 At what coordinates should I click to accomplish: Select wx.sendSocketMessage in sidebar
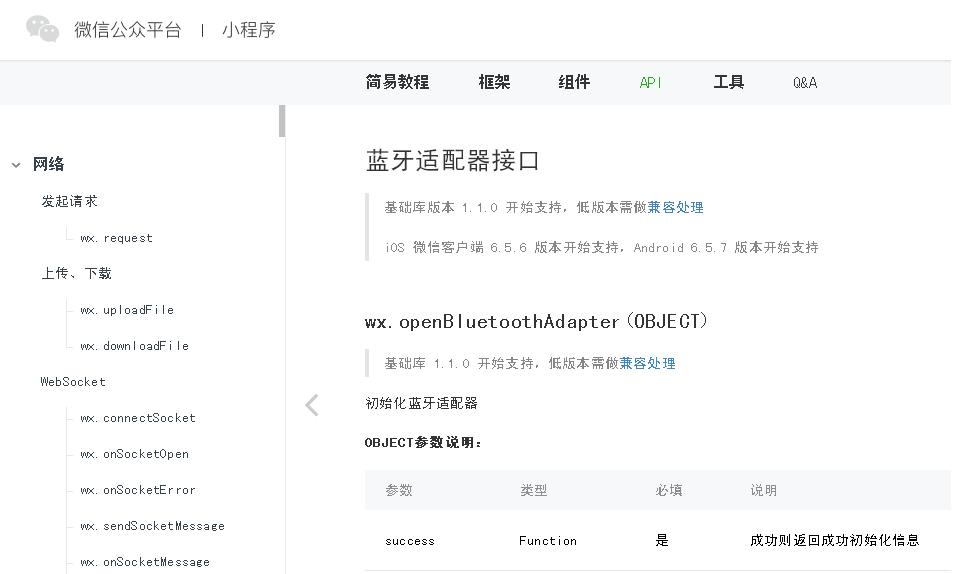tap(152, 526)
